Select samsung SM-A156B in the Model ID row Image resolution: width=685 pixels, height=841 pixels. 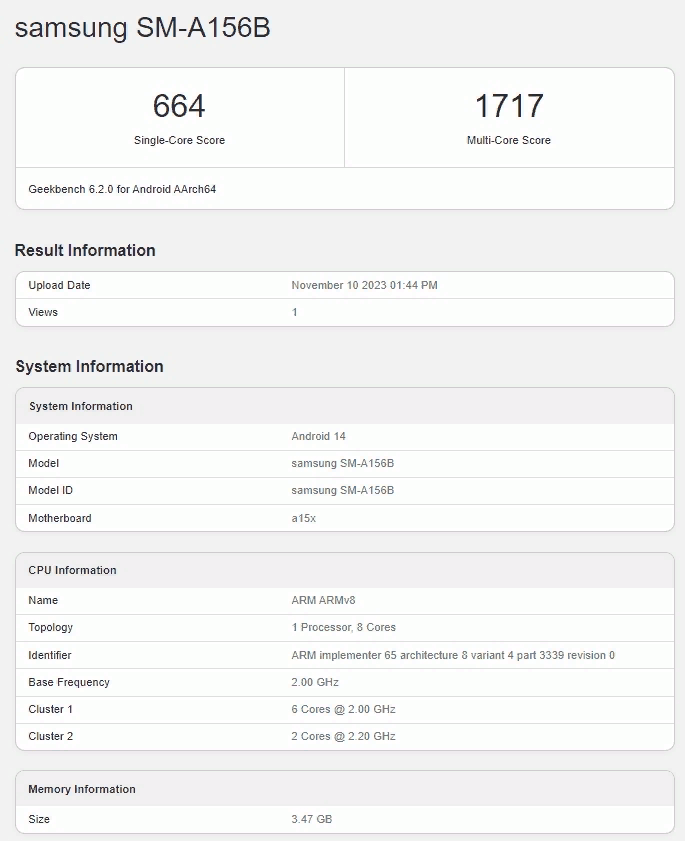tap(343, 490)
